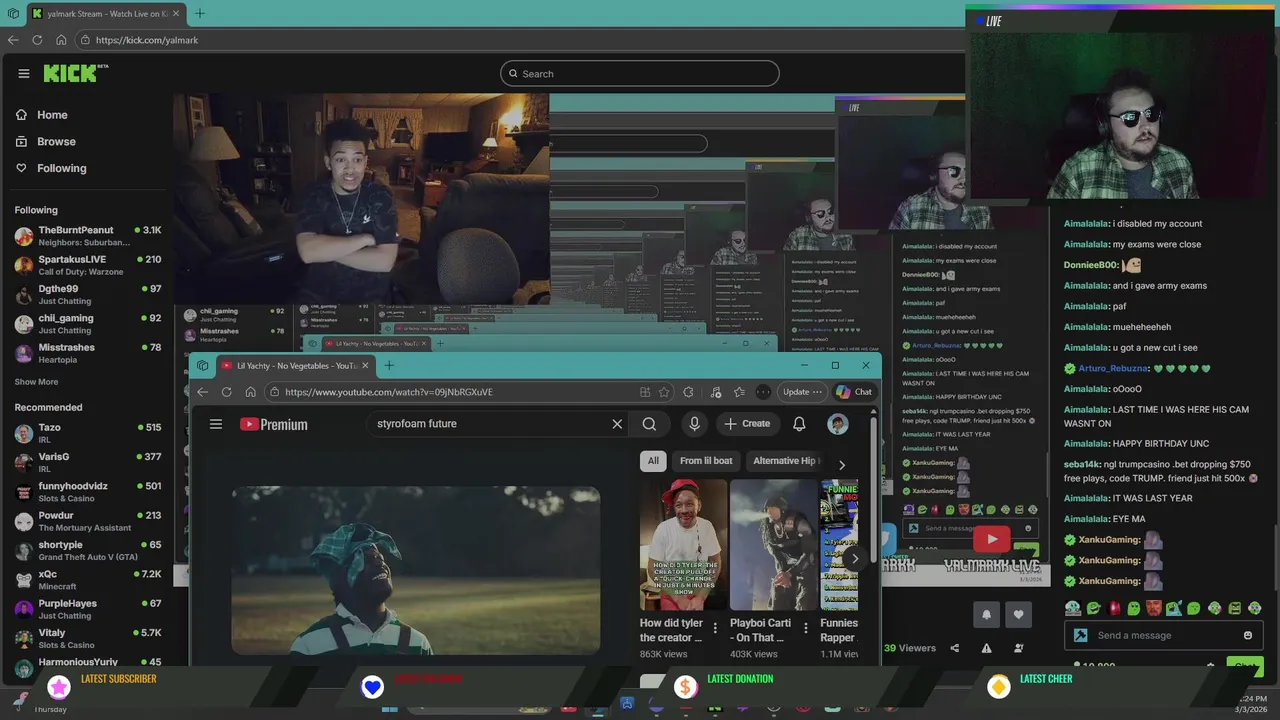
Task: Toggle the follow heart button
Action: (x=1019, y=614)
